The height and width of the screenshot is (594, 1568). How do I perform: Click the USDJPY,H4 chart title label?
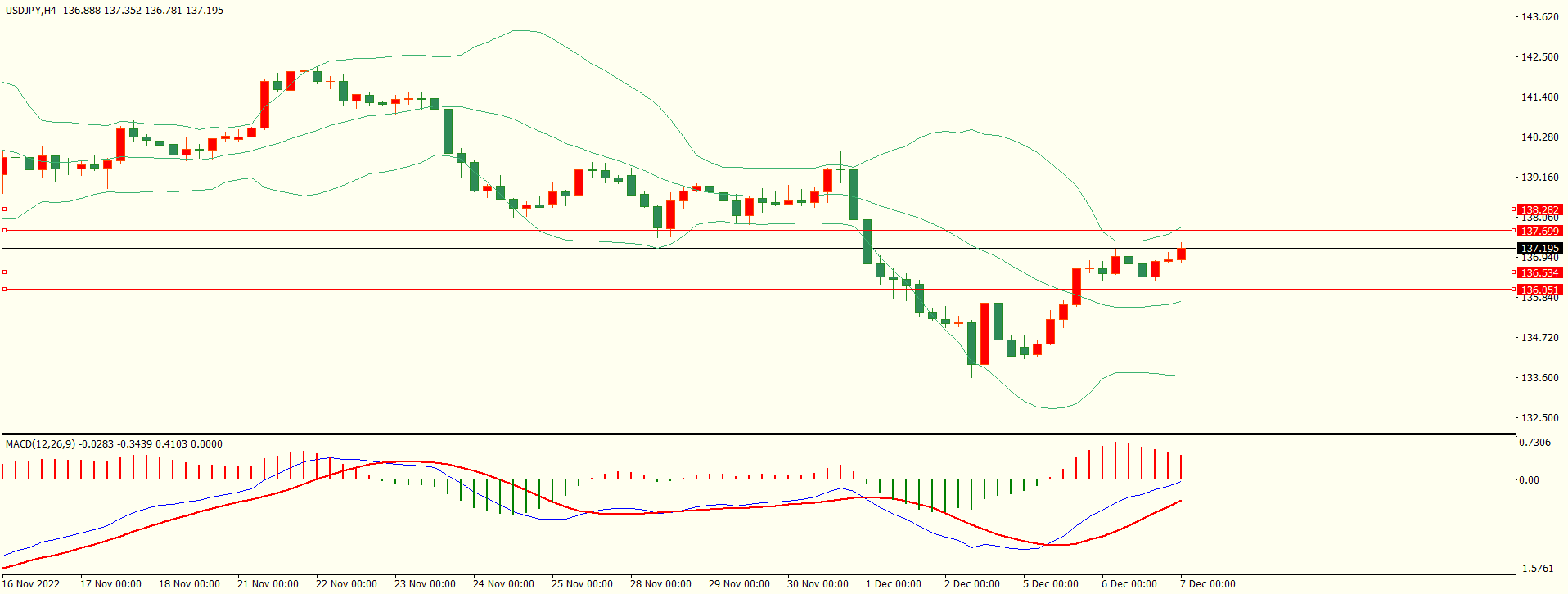31,11
